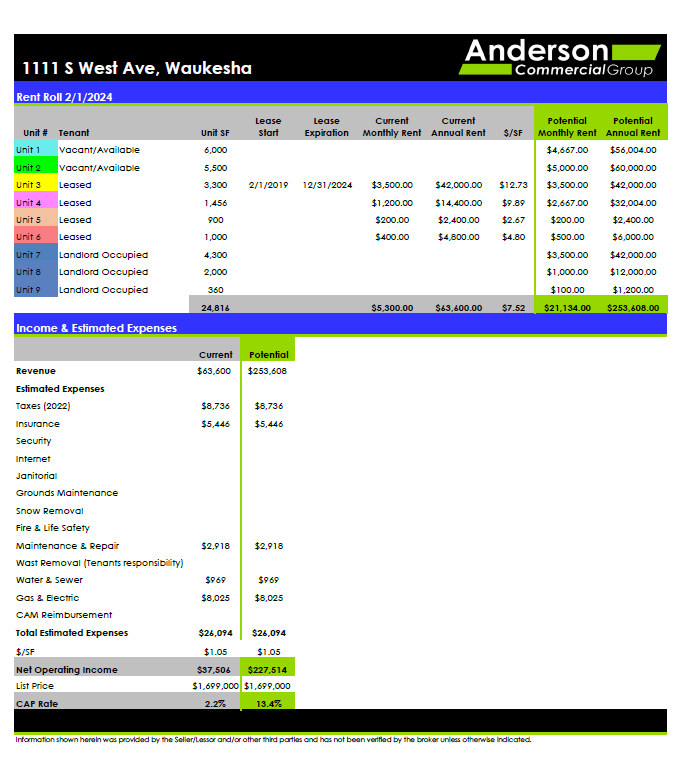Select the Potential Annual Rent column header
The width and height of the screenshot is (674, 766).
click(x=632, y=127)
